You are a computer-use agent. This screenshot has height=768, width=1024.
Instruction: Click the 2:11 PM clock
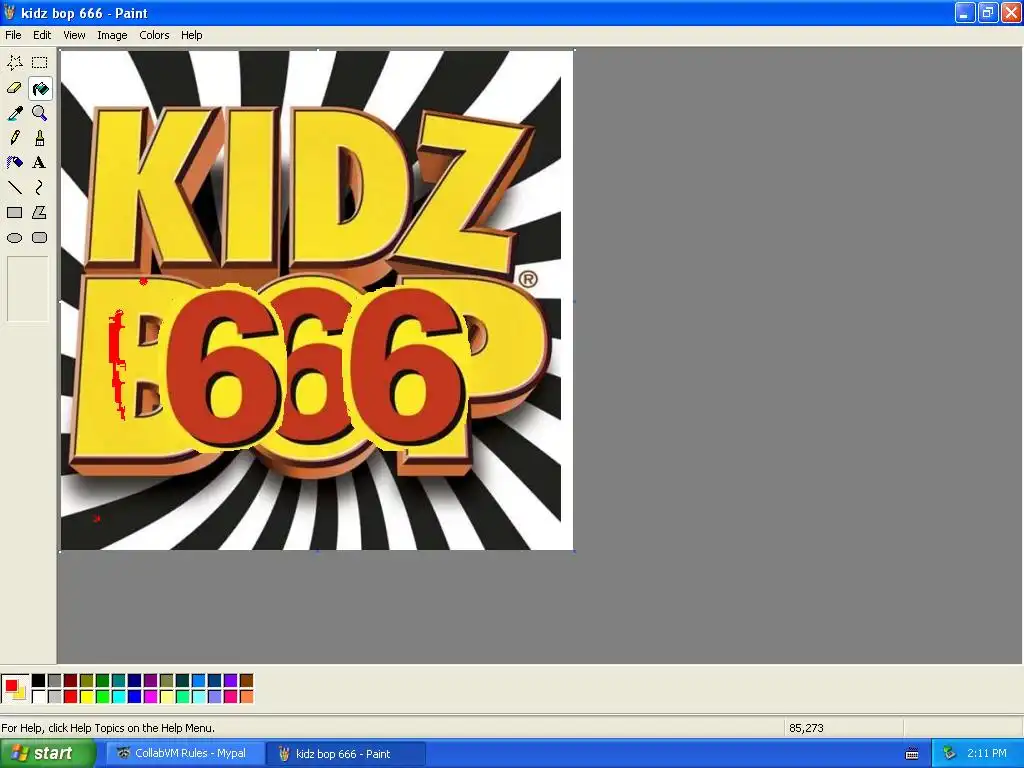[987, 754]
